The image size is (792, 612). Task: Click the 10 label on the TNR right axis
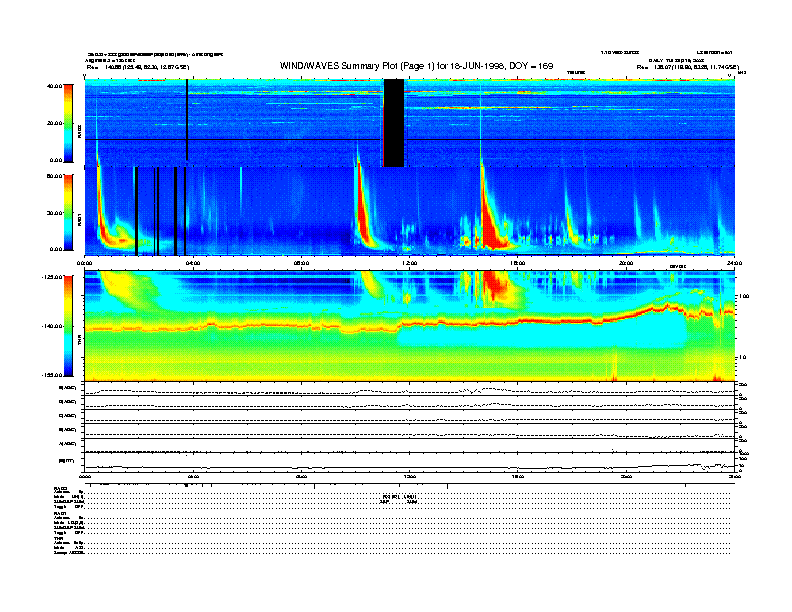744,358
